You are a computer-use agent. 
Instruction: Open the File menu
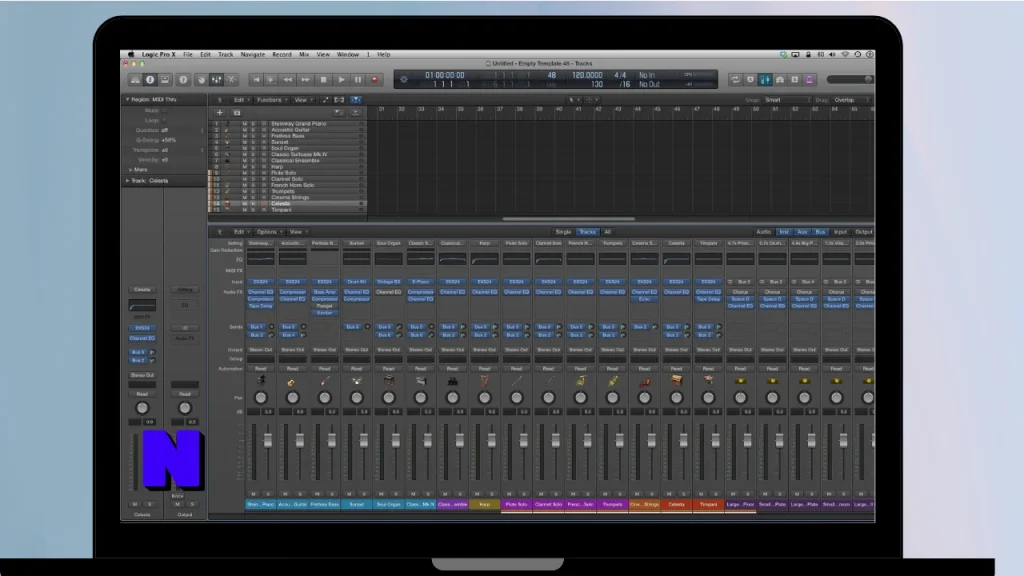click(x=188, y=55)
